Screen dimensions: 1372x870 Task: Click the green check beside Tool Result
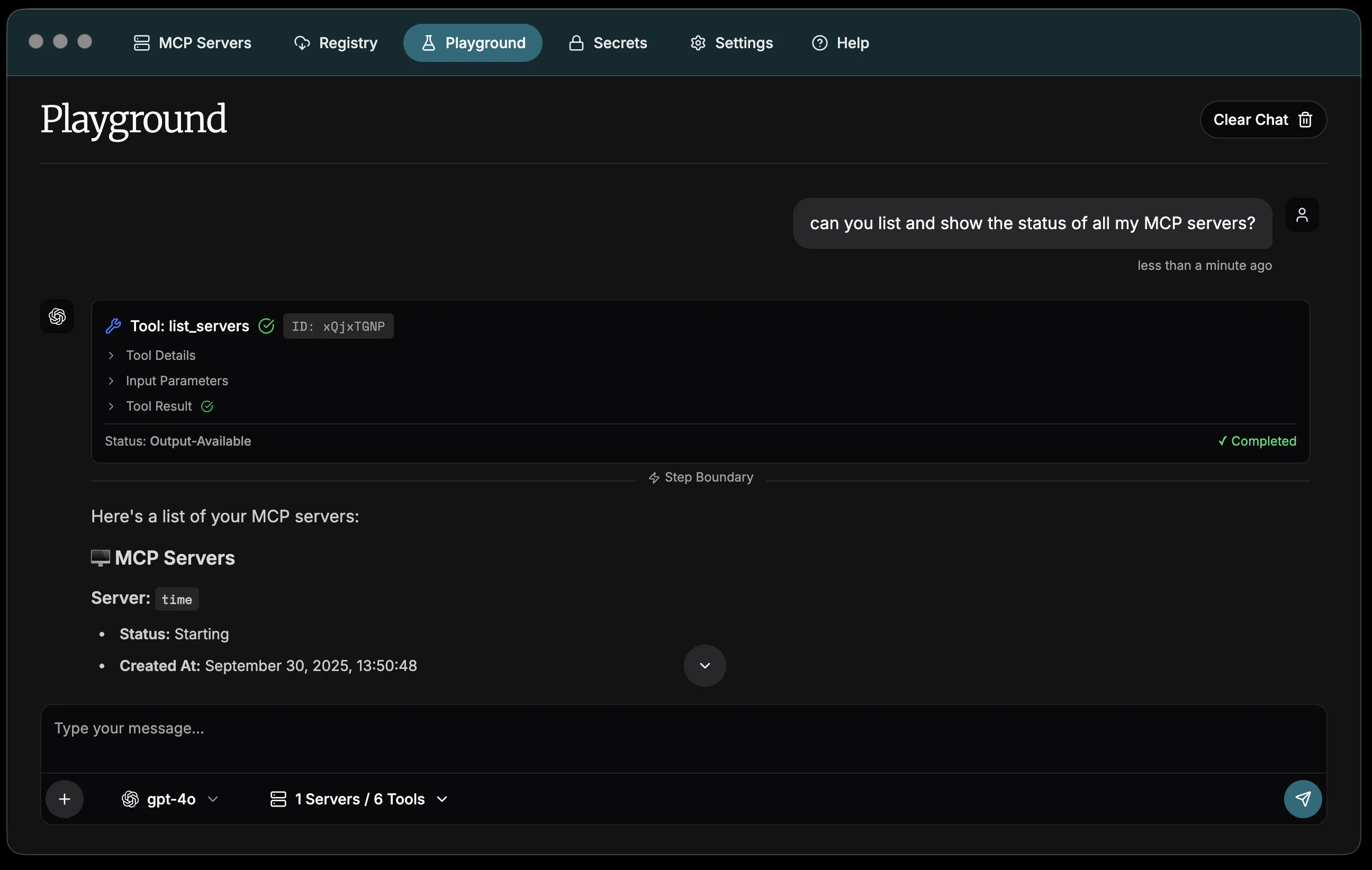pyautogui.click(x=207, y=406)
